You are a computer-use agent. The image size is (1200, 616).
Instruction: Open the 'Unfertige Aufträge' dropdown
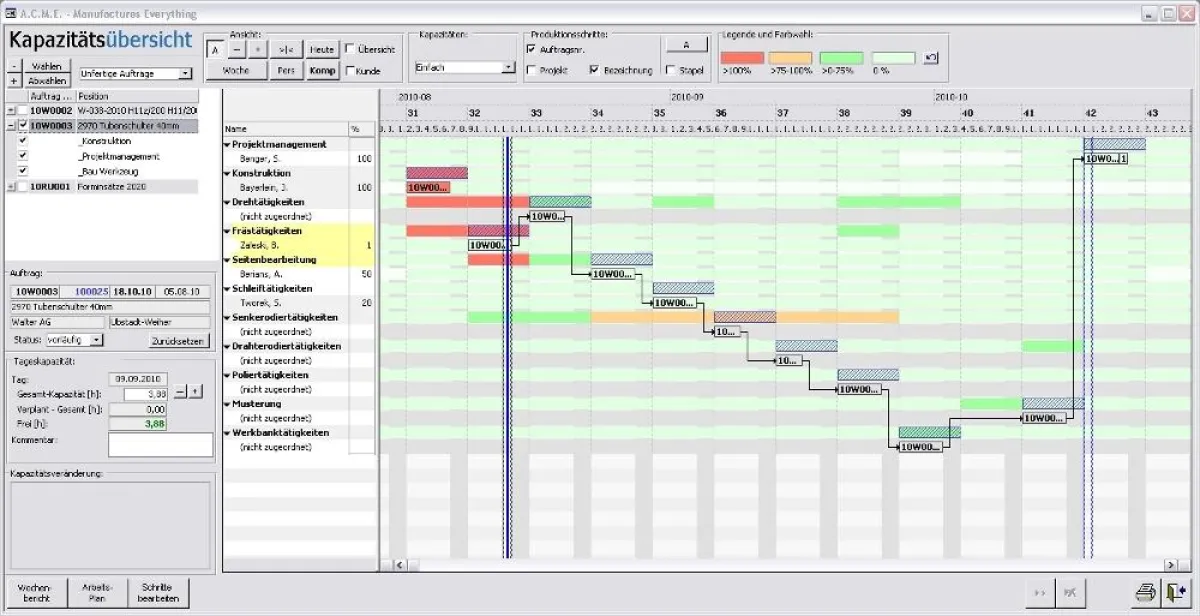tap(186, 74)
